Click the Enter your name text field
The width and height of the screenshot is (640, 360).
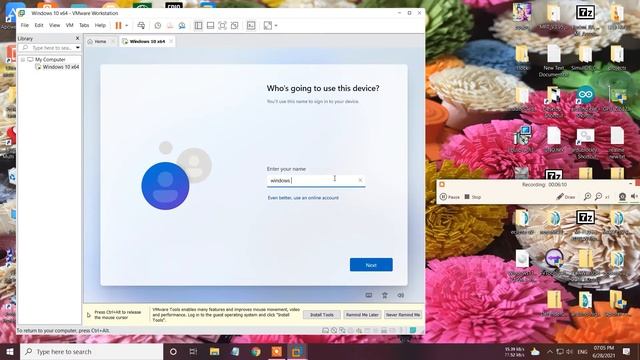point(316,180)
